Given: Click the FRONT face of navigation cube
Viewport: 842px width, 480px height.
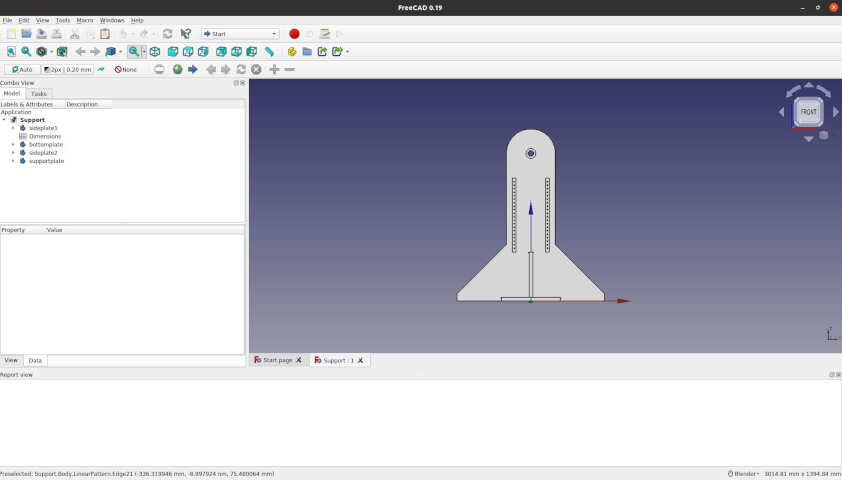Looking at the screenshot, I should point(808,112).
